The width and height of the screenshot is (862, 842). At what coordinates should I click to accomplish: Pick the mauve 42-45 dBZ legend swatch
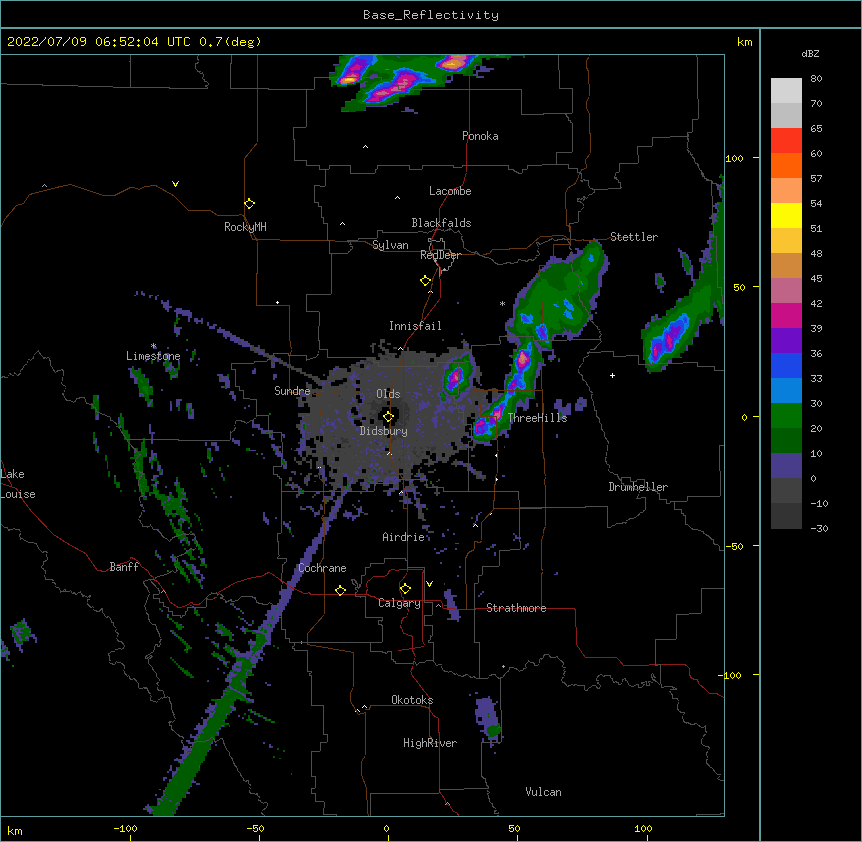point(786,291)
